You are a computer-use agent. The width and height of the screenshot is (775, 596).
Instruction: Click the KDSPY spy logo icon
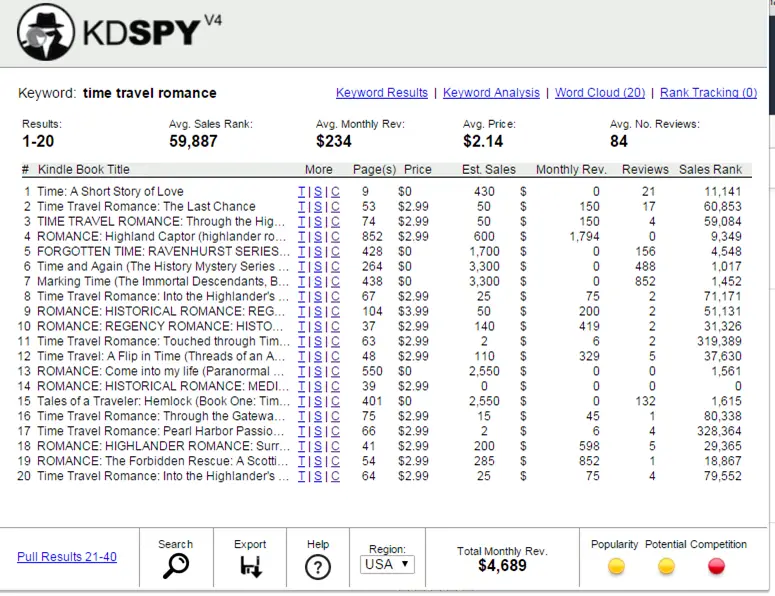(46, 33)
